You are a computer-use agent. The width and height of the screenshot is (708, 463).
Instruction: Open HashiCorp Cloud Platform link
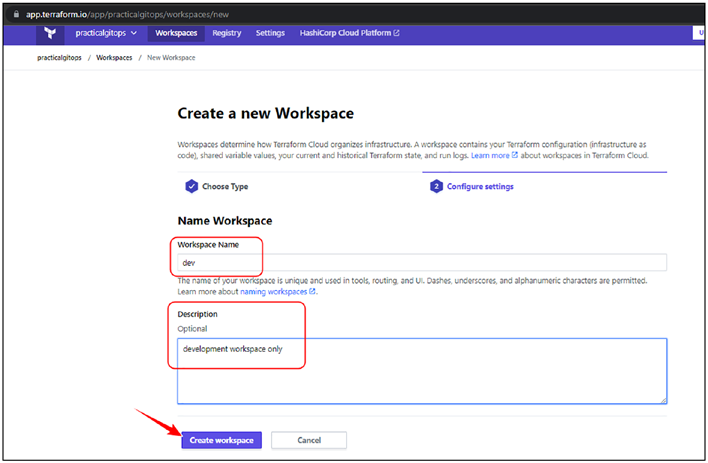(x=349, y=33)
